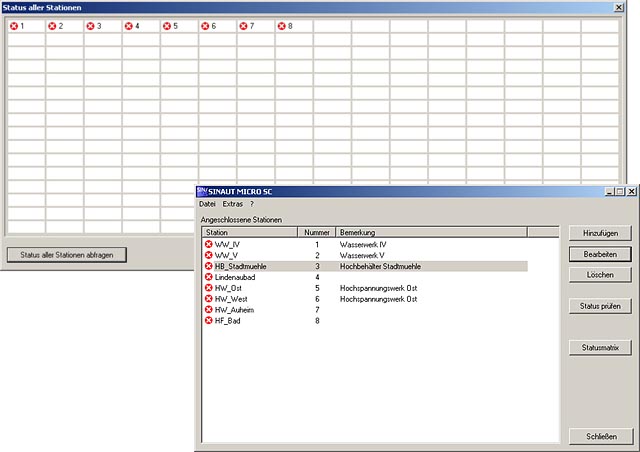The image size is (640, 452).
Task: Sort list by the Nummer column header
Action: 316,232
